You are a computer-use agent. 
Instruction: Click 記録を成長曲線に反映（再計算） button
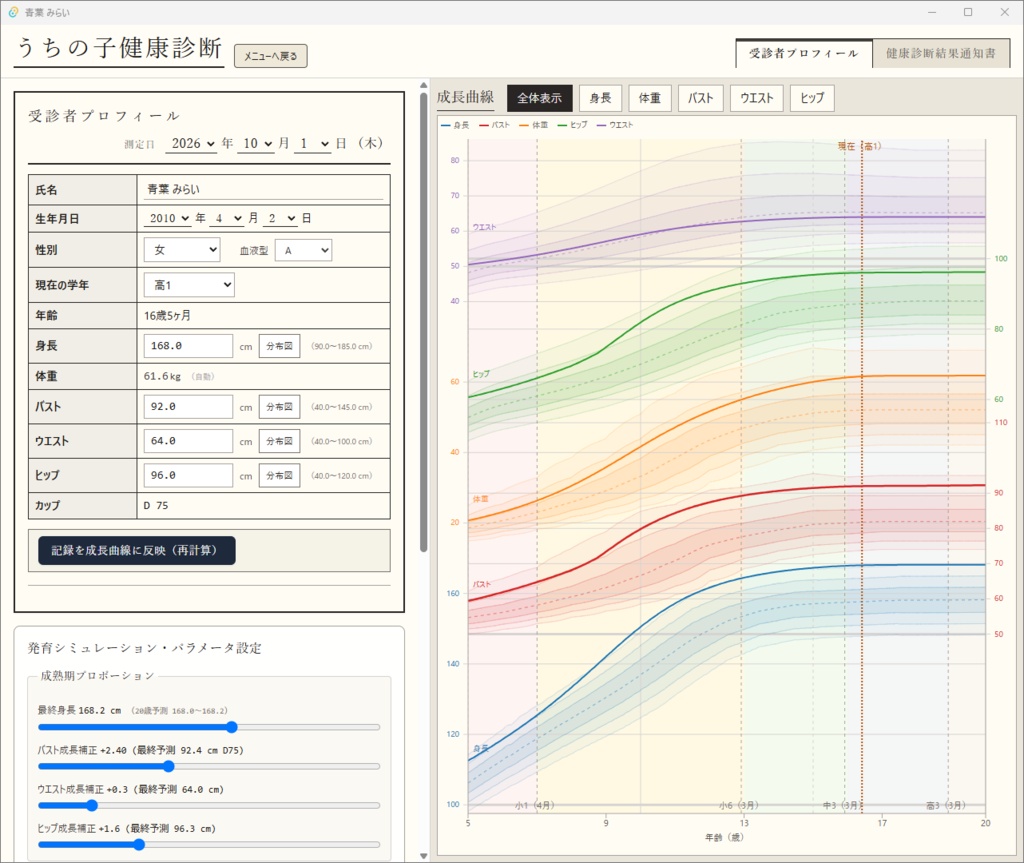coord(137,551)
